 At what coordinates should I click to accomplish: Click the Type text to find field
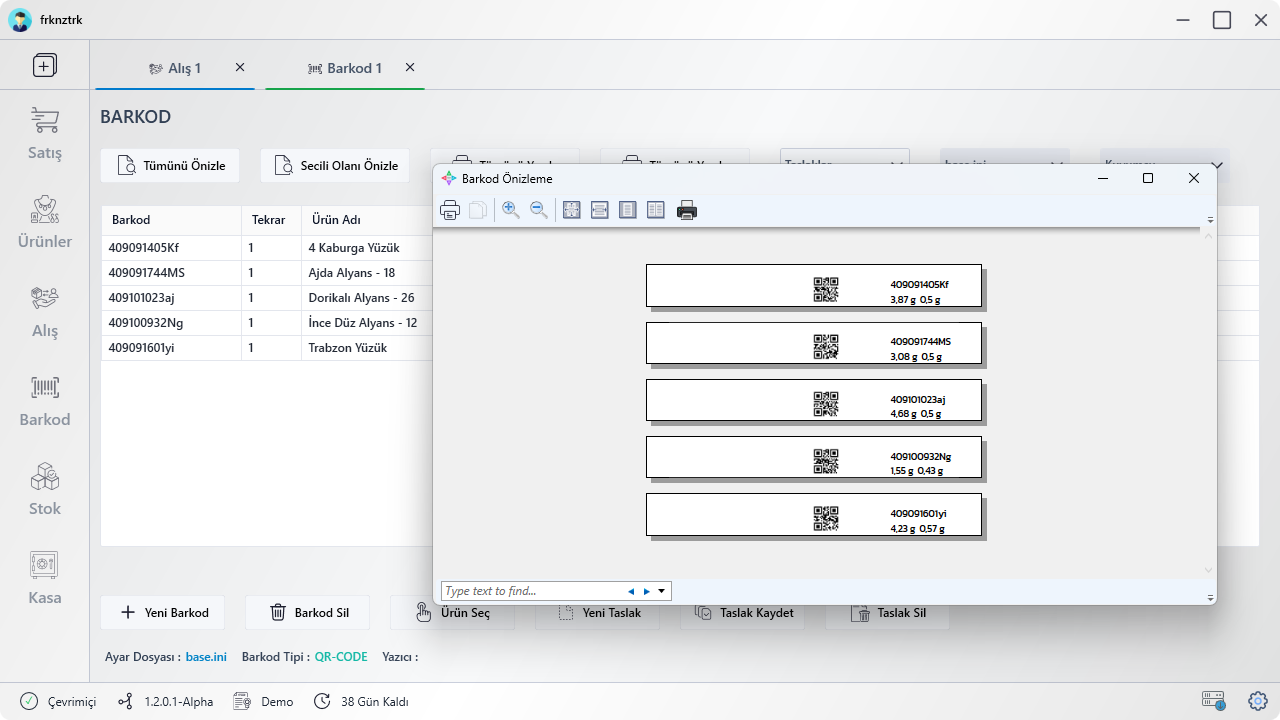[x=532, y=591]
